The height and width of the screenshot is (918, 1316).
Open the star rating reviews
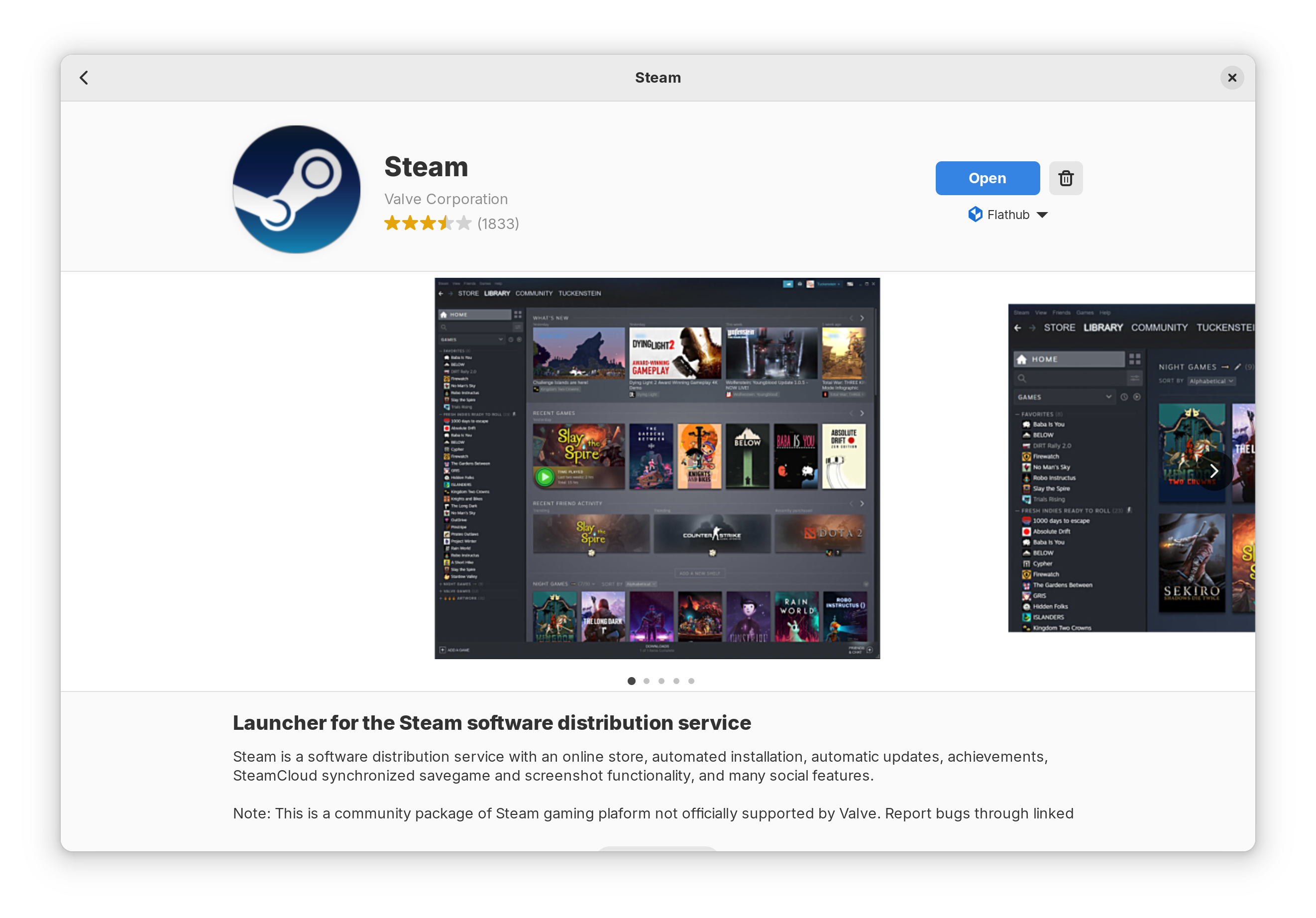(428, 223)
